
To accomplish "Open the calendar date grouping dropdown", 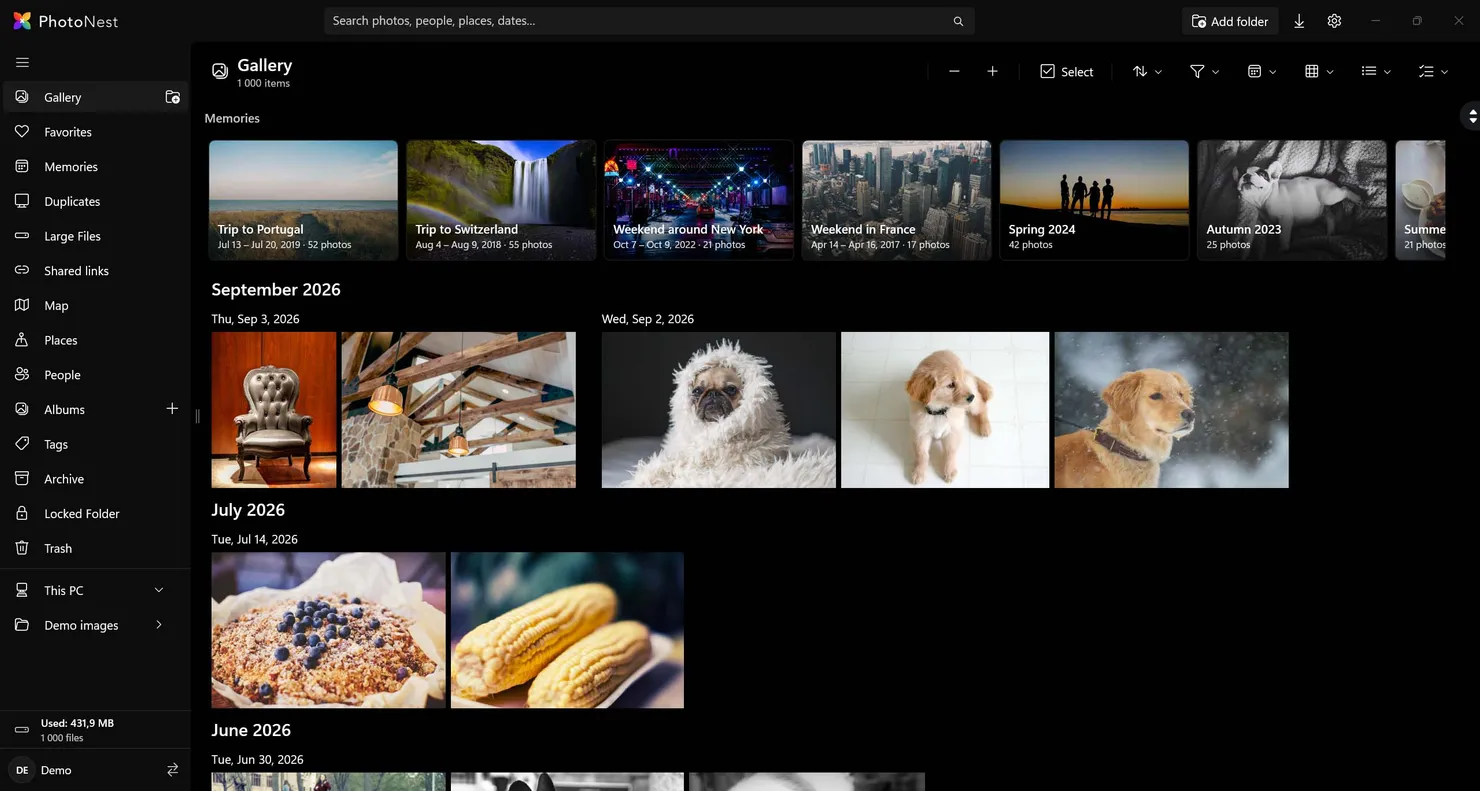I will (x=1261, y=71).
